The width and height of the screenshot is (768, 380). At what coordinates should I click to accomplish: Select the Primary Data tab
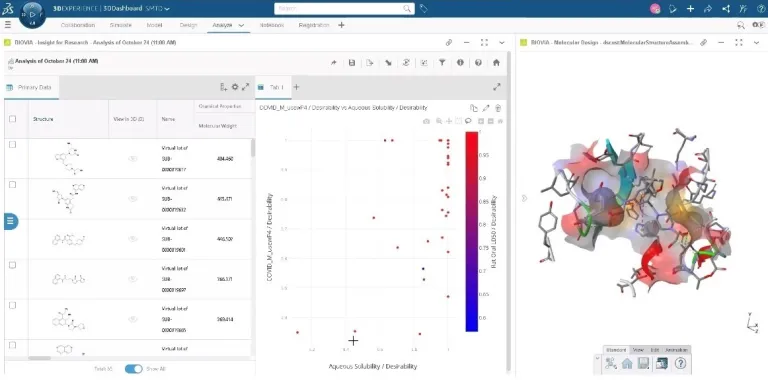pyautogui.click(x=32, y=87)
